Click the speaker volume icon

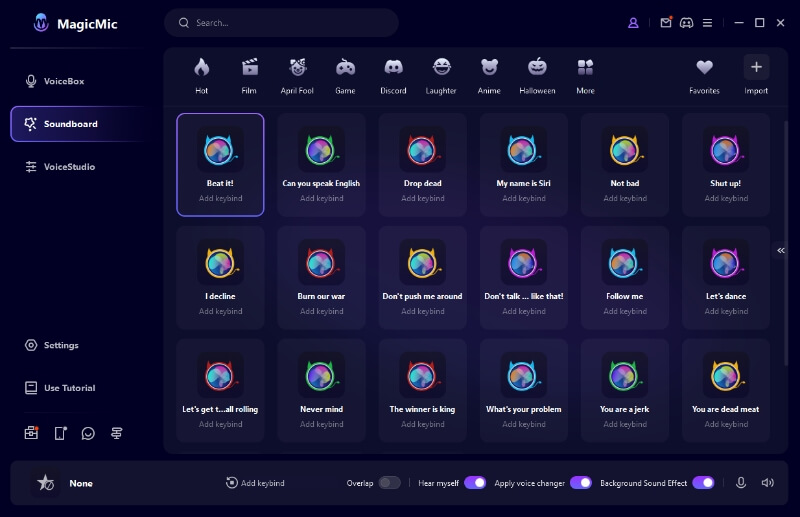[767, 483]
